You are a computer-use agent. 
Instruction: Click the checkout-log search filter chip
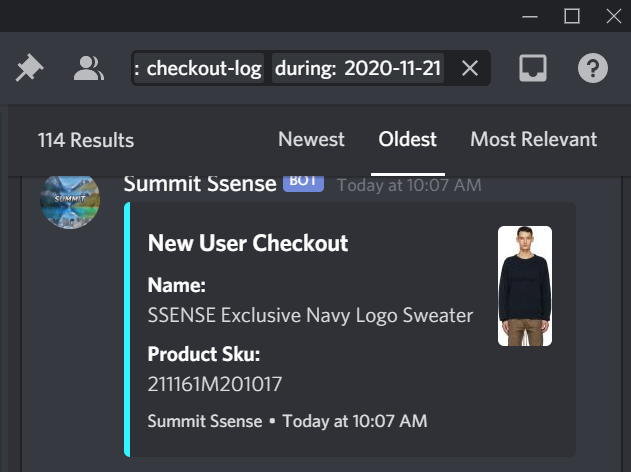pos(199,68)
